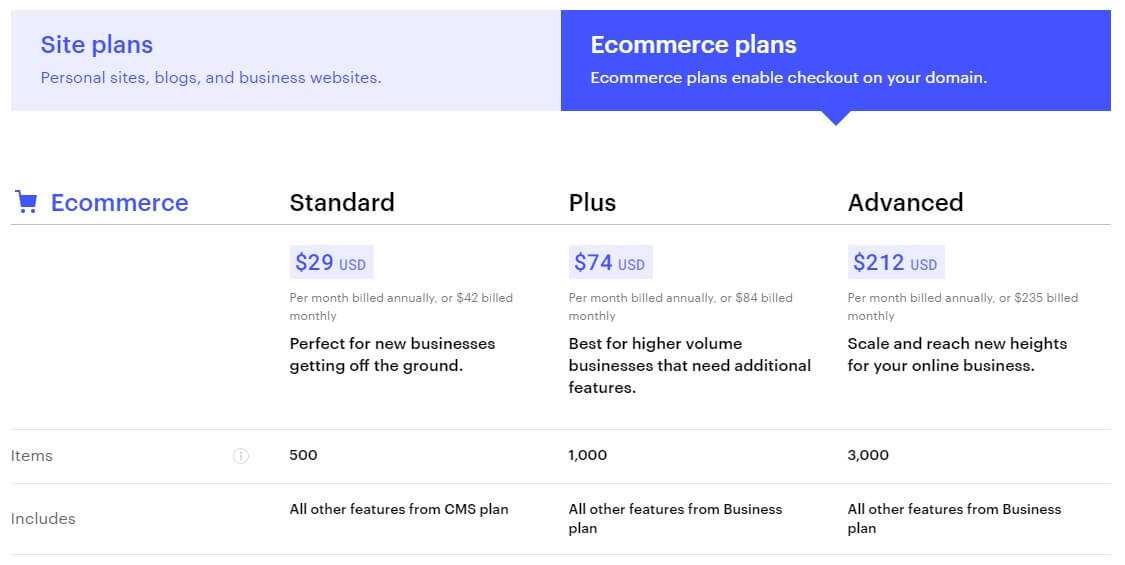The width and height of the screenshot is (1125, 565).
Task: Click the Items row label
Action: (x=32, y=456)
